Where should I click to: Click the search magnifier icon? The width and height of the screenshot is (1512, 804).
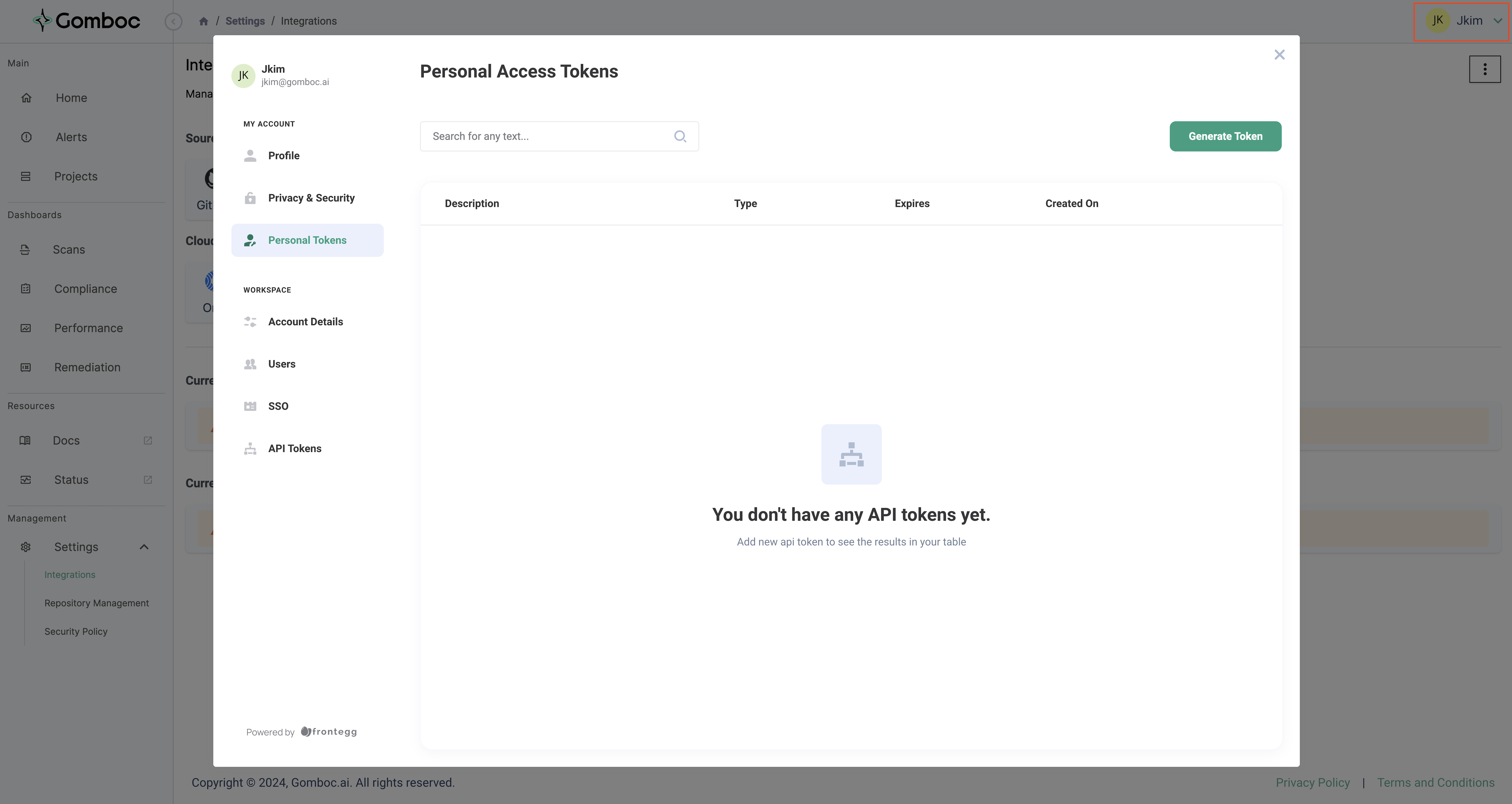coord(680,136)
